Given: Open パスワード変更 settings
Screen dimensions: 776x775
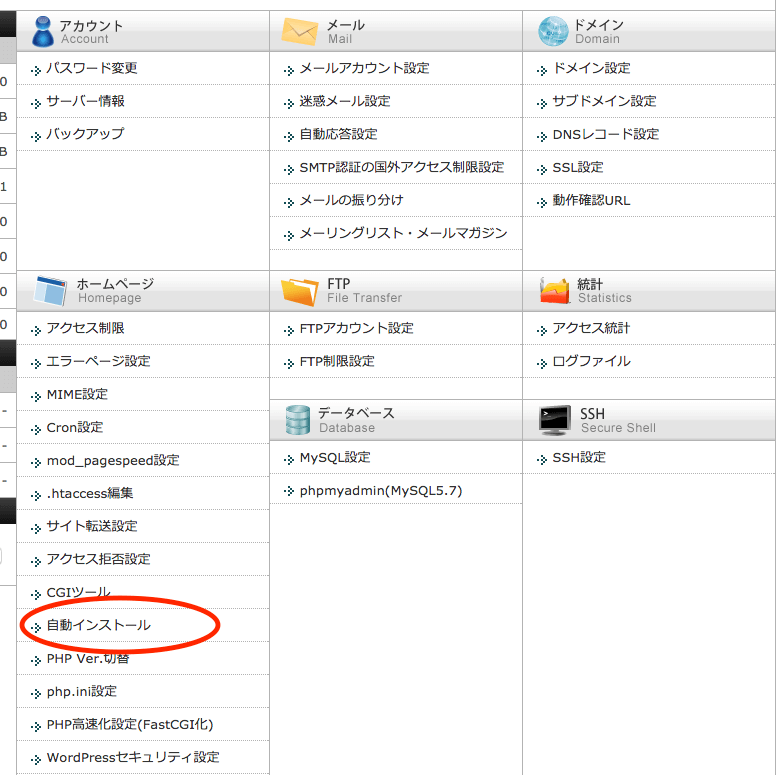Looking at the screenshot, I should (92, 68).
